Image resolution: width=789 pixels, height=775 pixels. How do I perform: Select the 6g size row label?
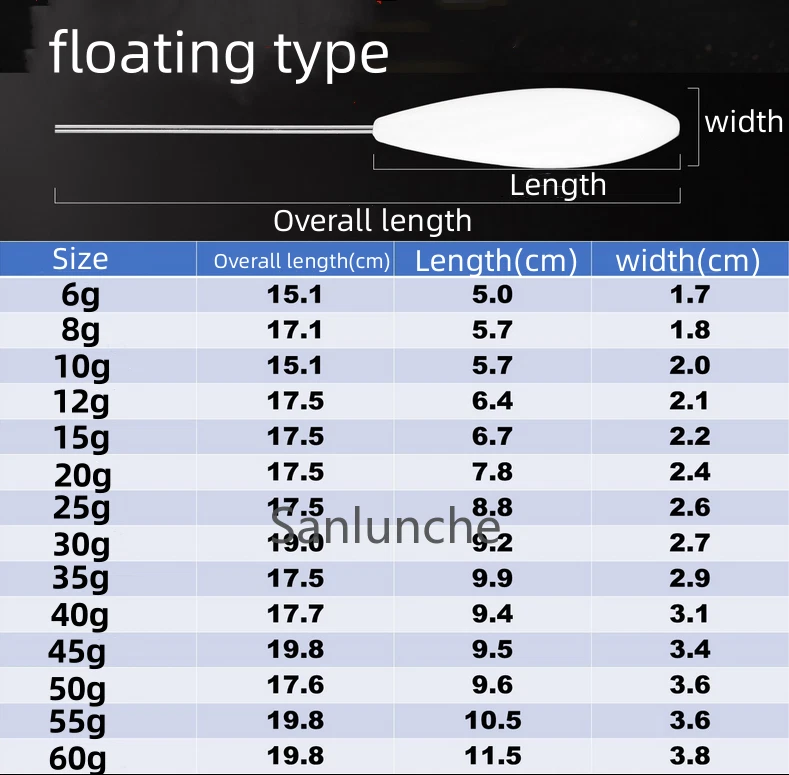click(x=80, y=295)
